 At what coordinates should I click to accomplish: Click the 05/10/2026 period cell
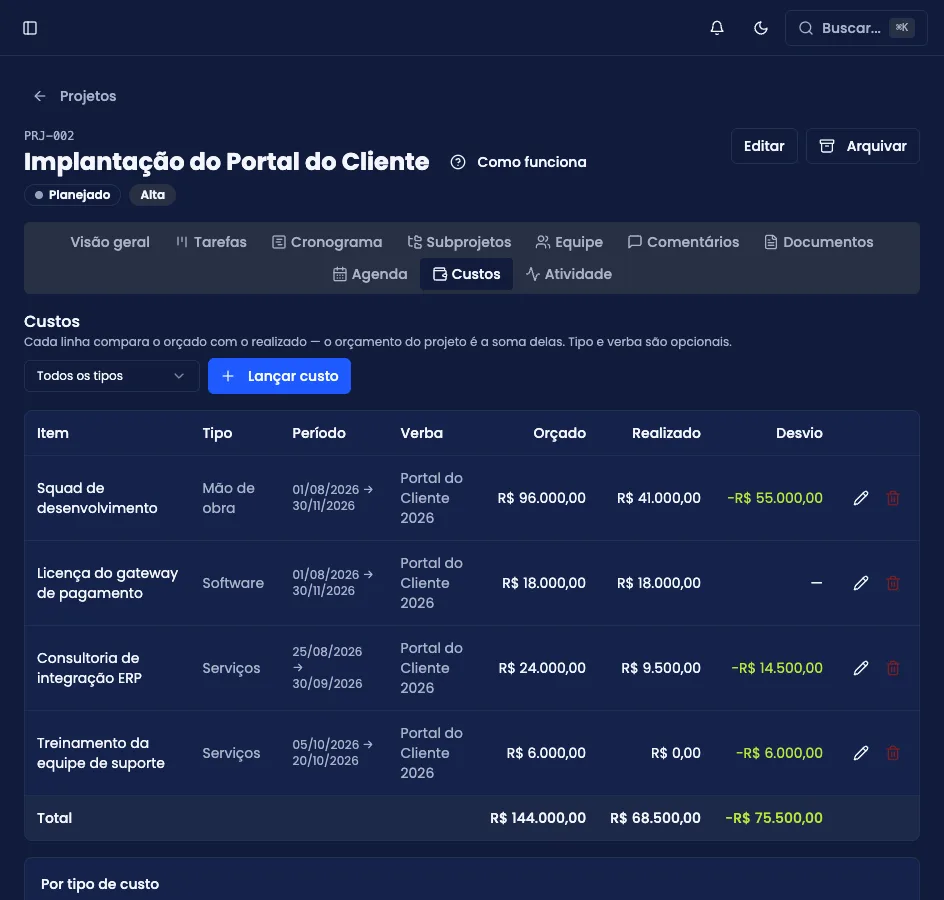[x=332, y=753]
